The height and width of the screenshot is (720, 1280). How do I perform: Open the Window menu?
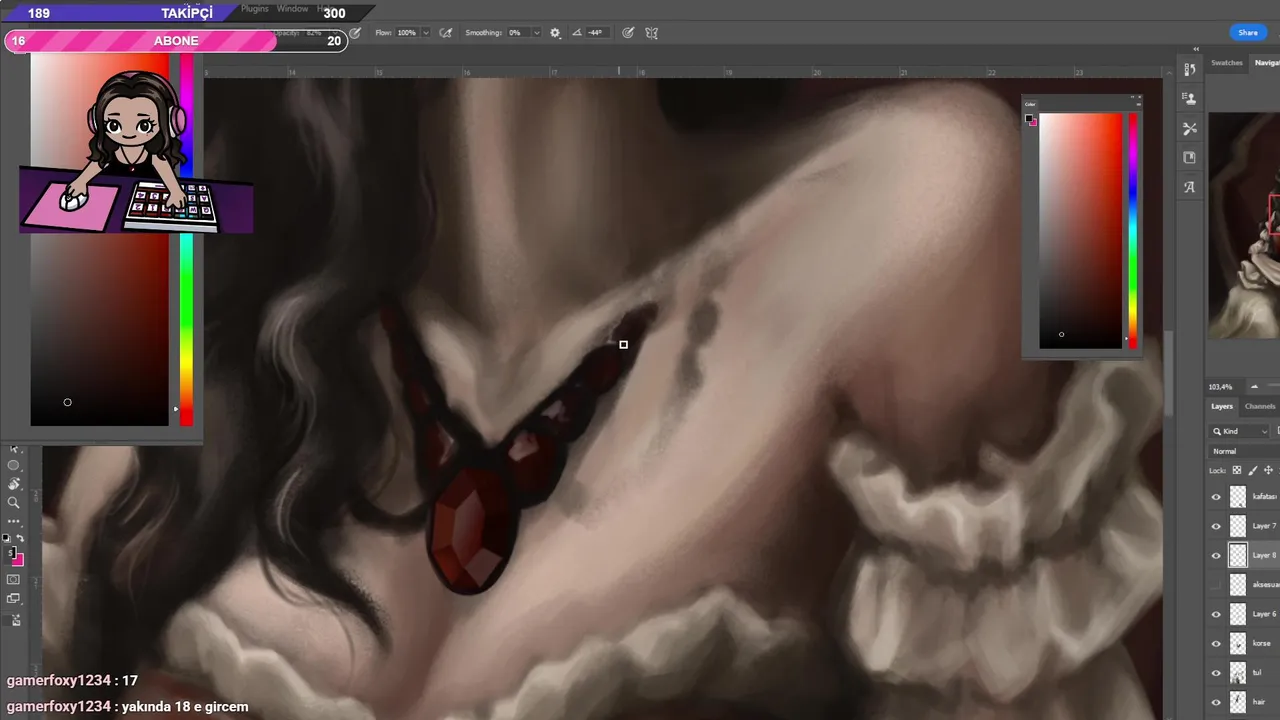pyautogui.click(x=292, y=9)
